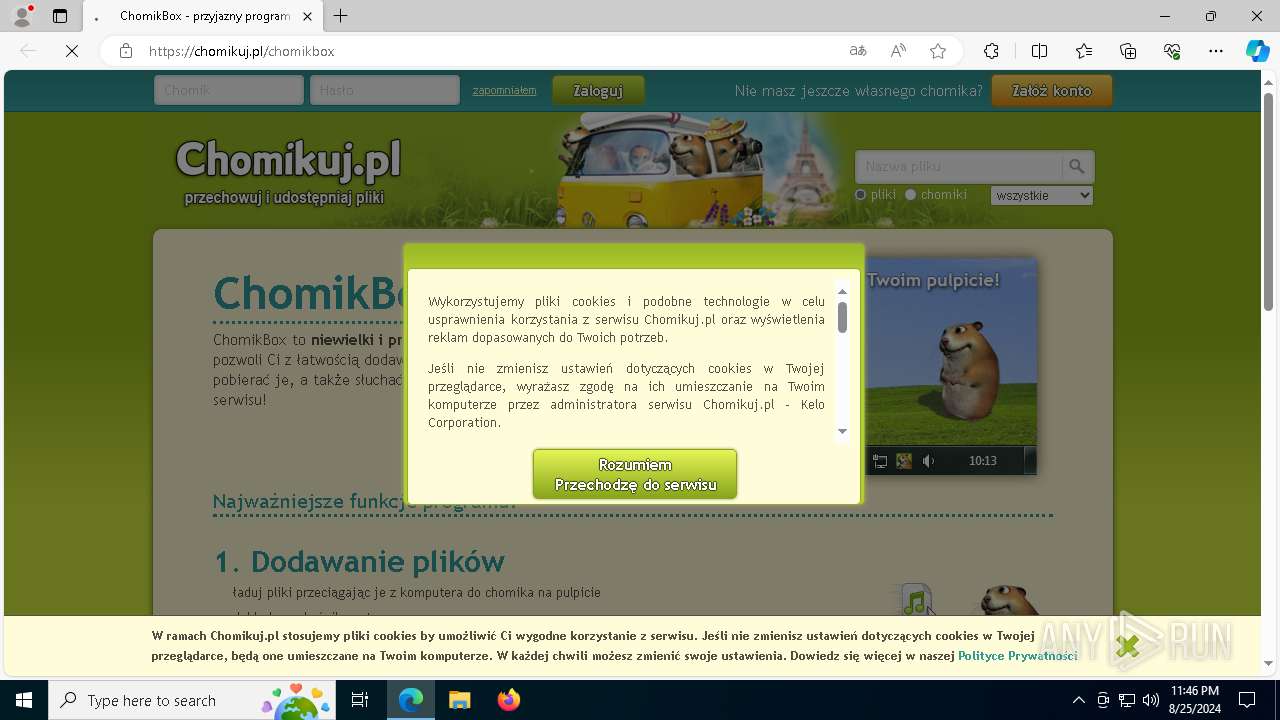Screen dimensions: 1280x720
Task: Open the Copilot sidebar icon
Action: [x=1257, y=51]
